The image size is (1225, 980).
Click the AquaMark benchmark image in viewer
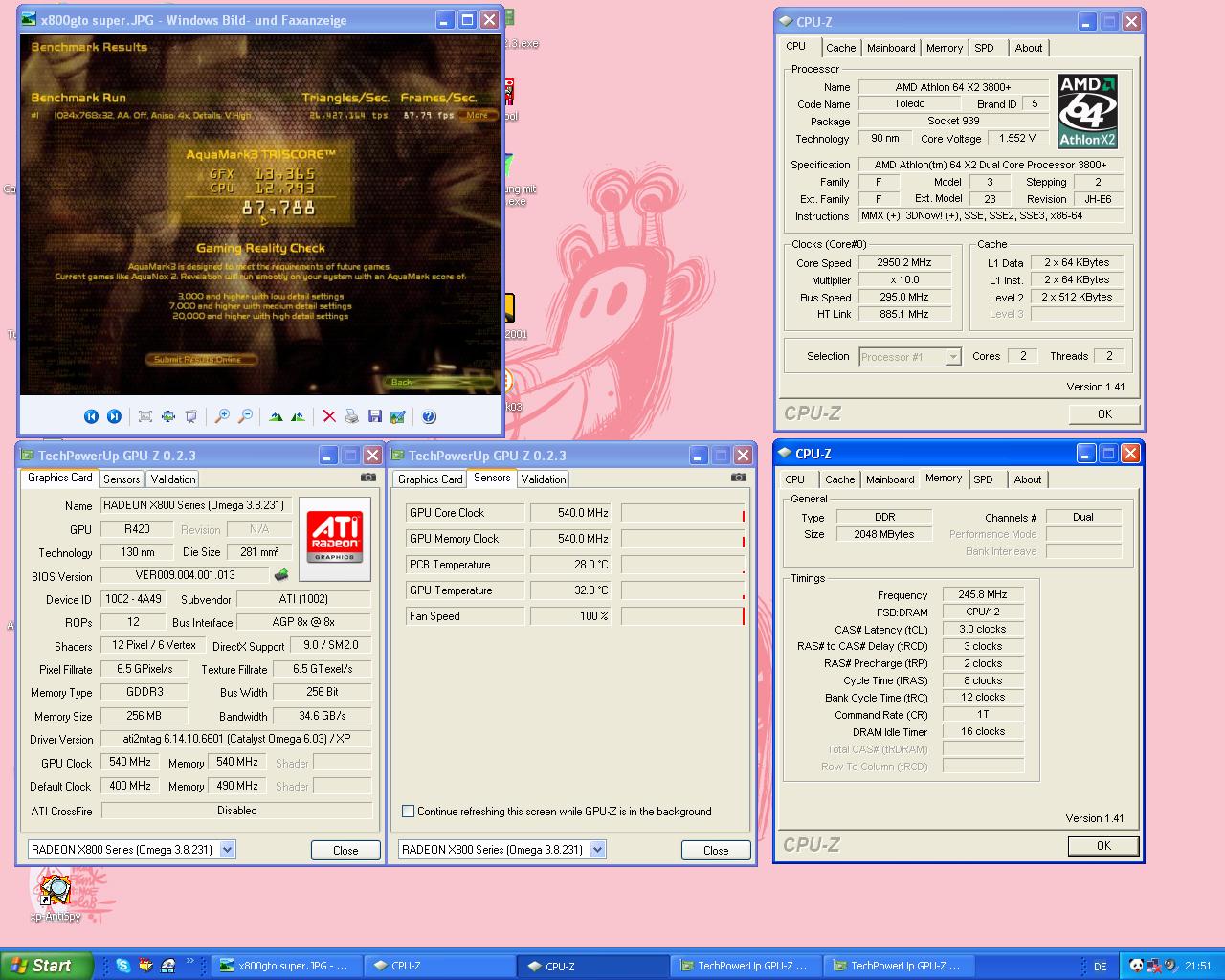[x=260, y=214]
